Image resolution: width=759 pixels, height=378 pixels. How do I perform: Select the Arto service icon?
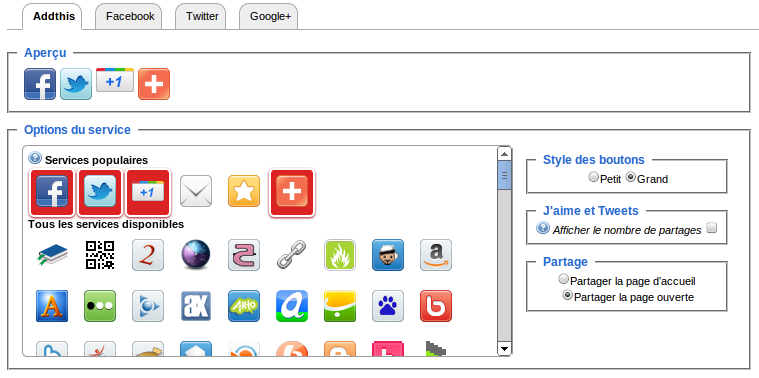[x=244, y=306]
